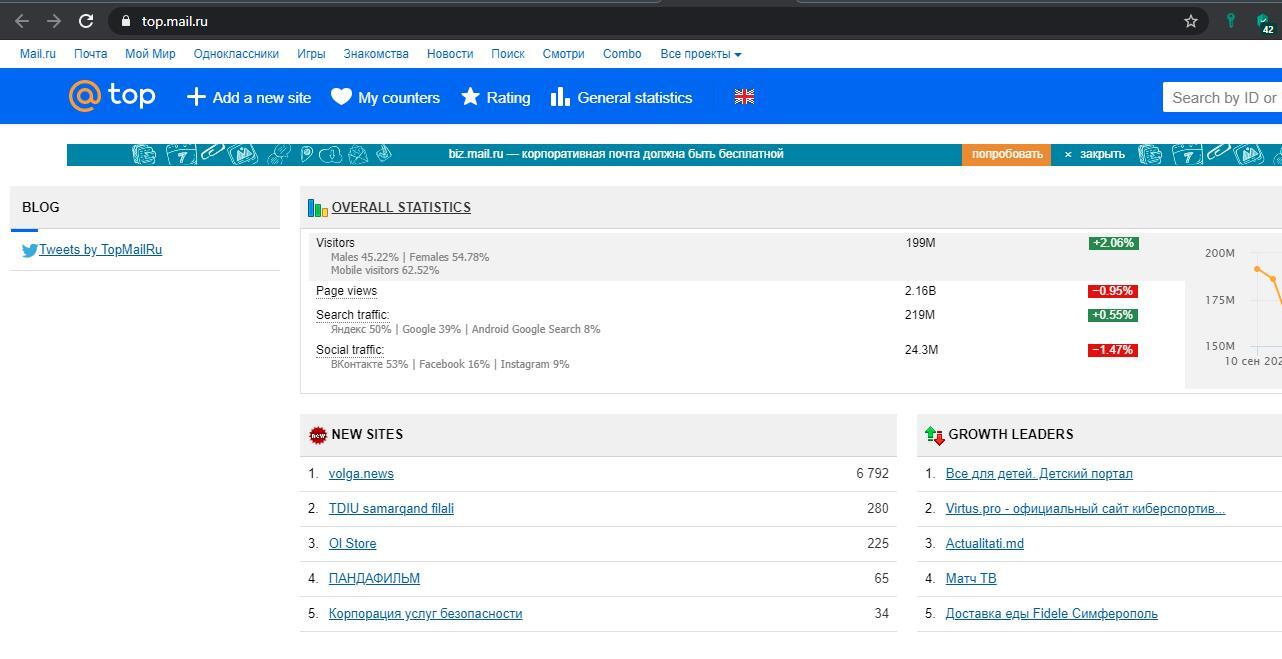
Task: Click the UK flag language icon
Action: click(744, 97)
